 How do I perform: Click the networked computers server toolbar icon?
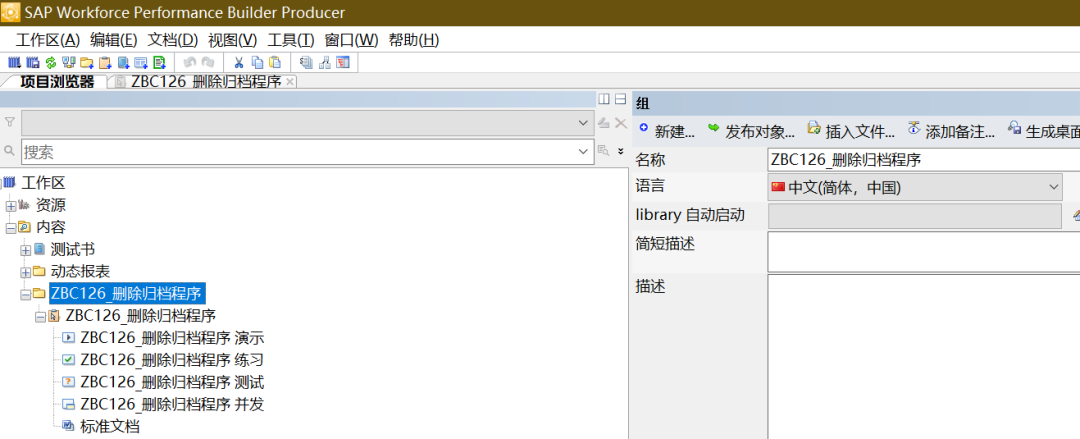68,63
